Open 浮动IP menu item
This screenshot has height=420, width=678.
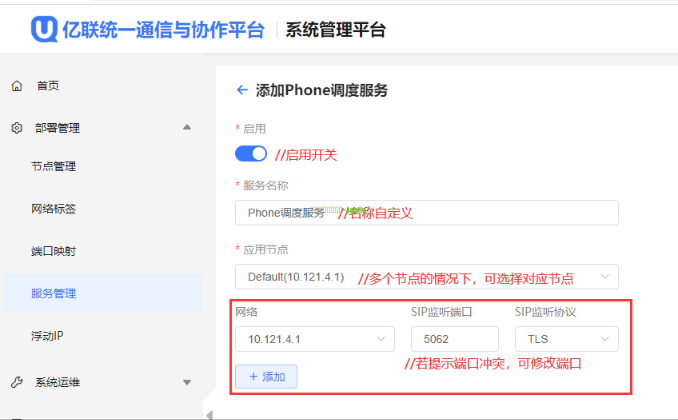click(48, 335)
